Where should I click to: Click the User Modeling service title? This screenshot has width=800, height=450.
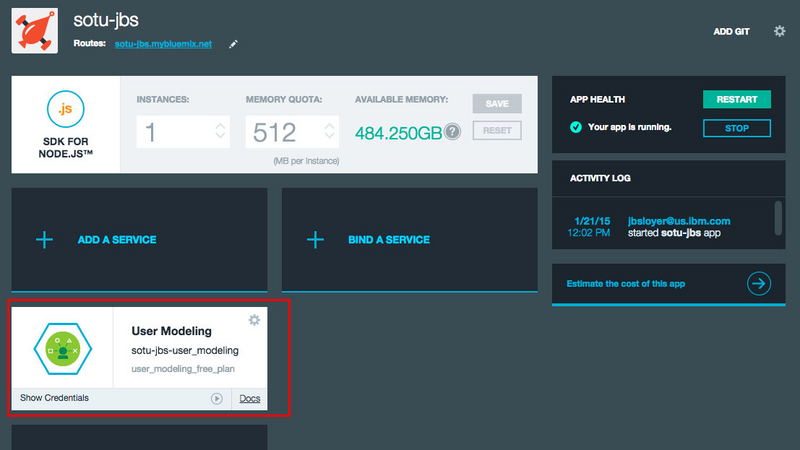tap(171, 331)
